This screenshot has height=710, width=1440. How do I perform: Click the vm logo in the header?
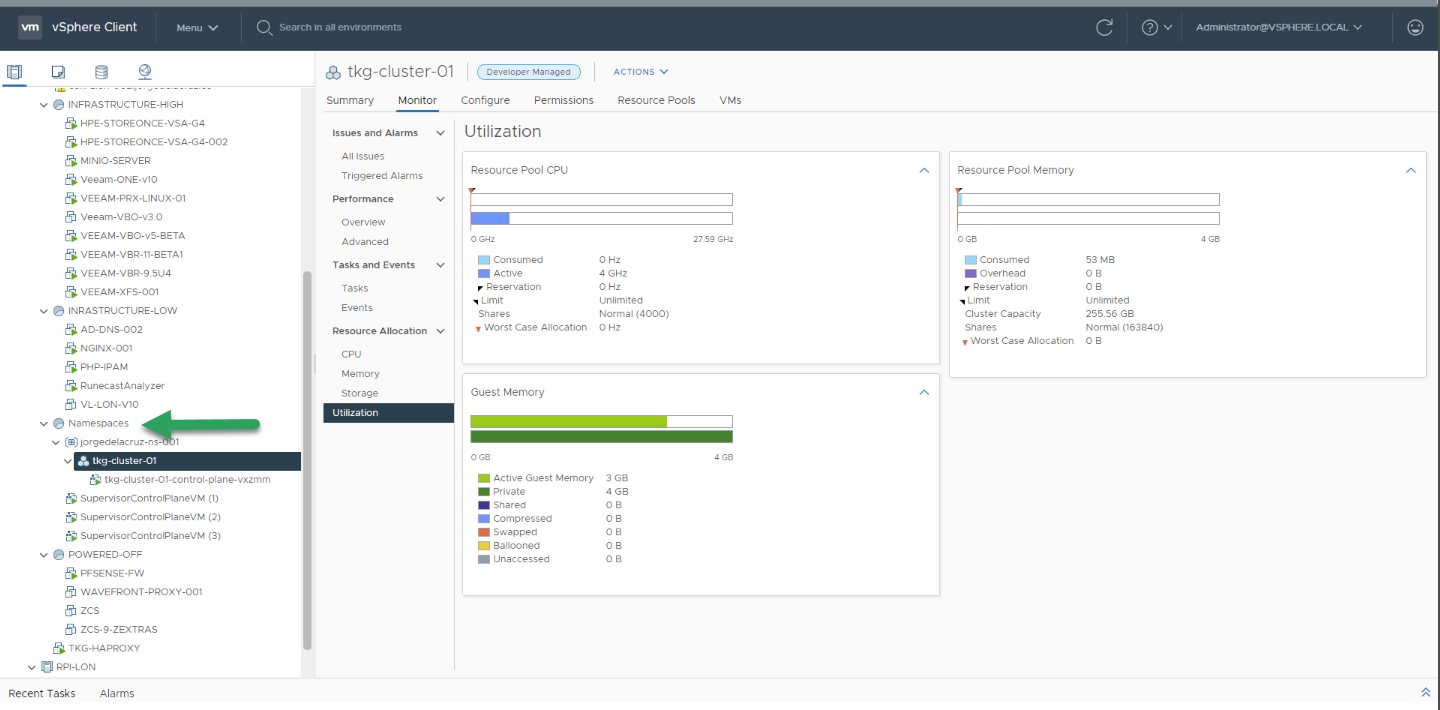30,27
